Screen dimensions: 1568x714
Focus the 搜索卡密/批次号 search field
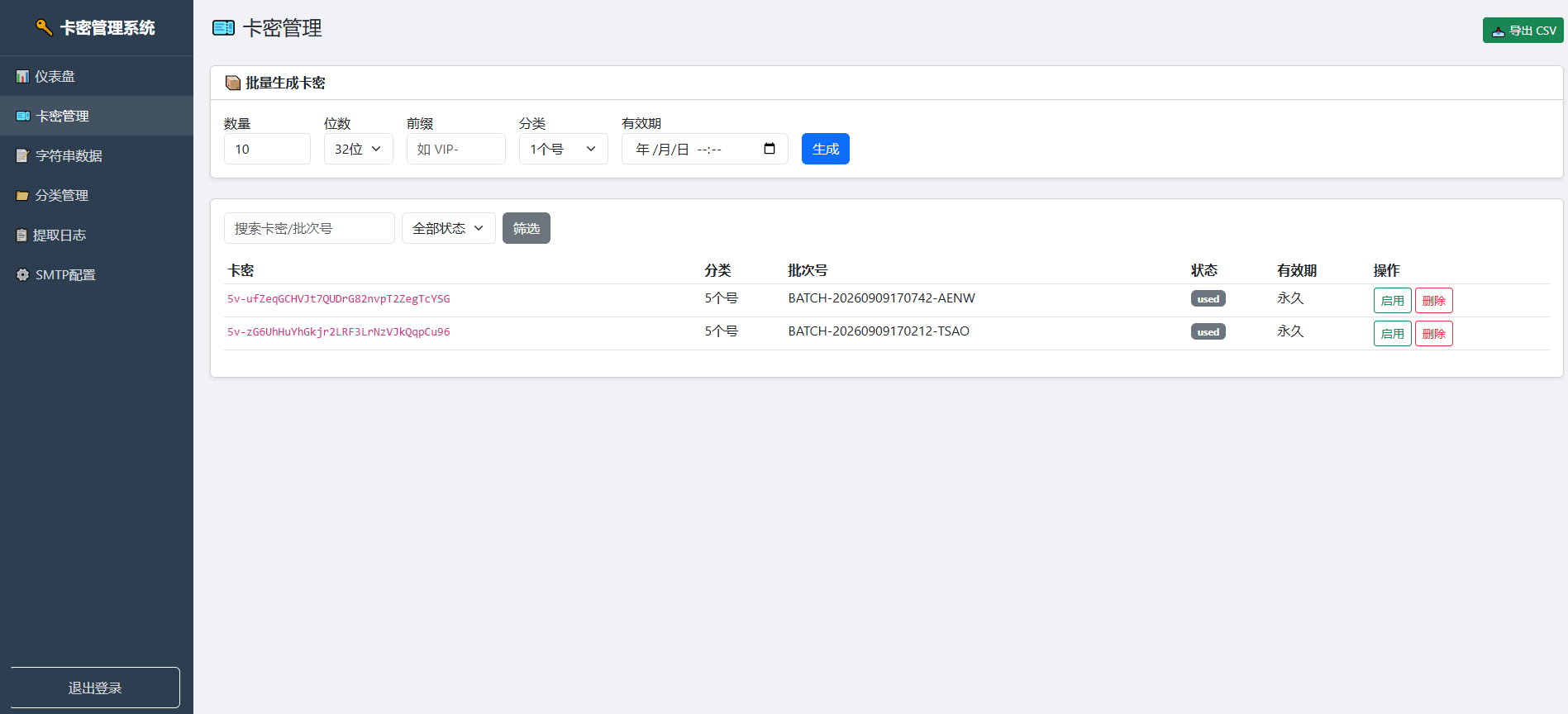pos(309,228)
